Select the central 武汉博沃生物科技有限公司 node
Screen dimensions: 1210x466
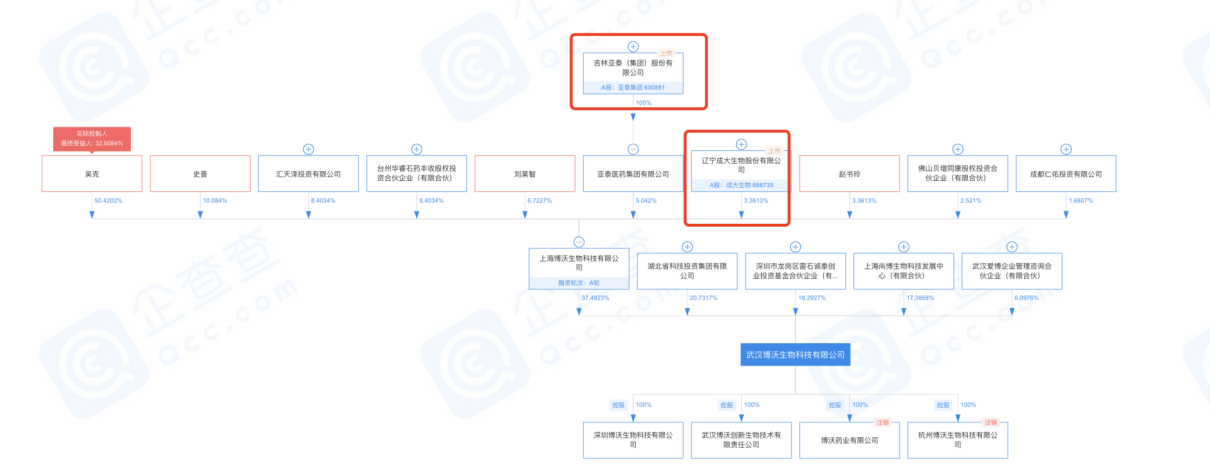click(795, 354)
